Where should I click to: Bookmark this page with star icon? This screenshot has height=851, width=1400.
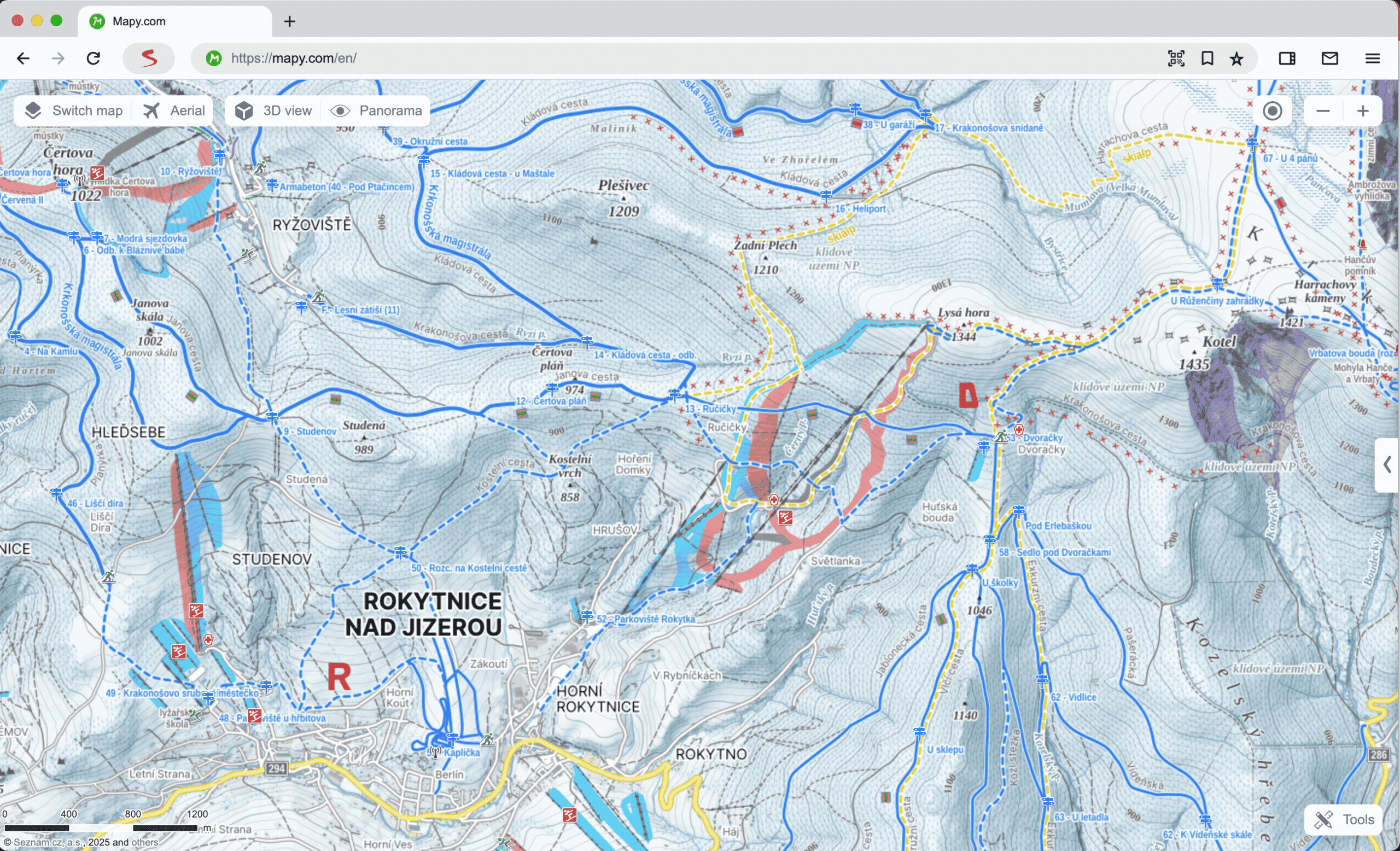pyautogui.click(x=1237, y=58)
